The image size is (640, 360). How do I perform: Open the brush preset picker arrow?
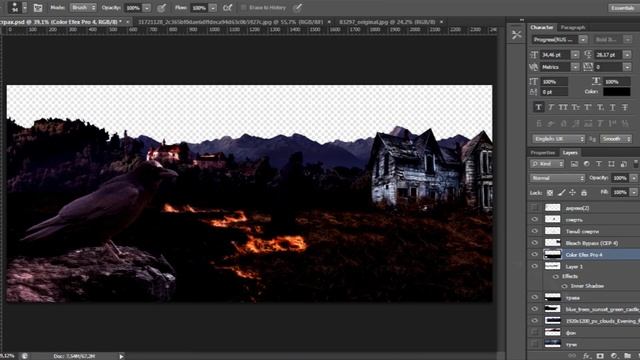(x=24, y=7)
